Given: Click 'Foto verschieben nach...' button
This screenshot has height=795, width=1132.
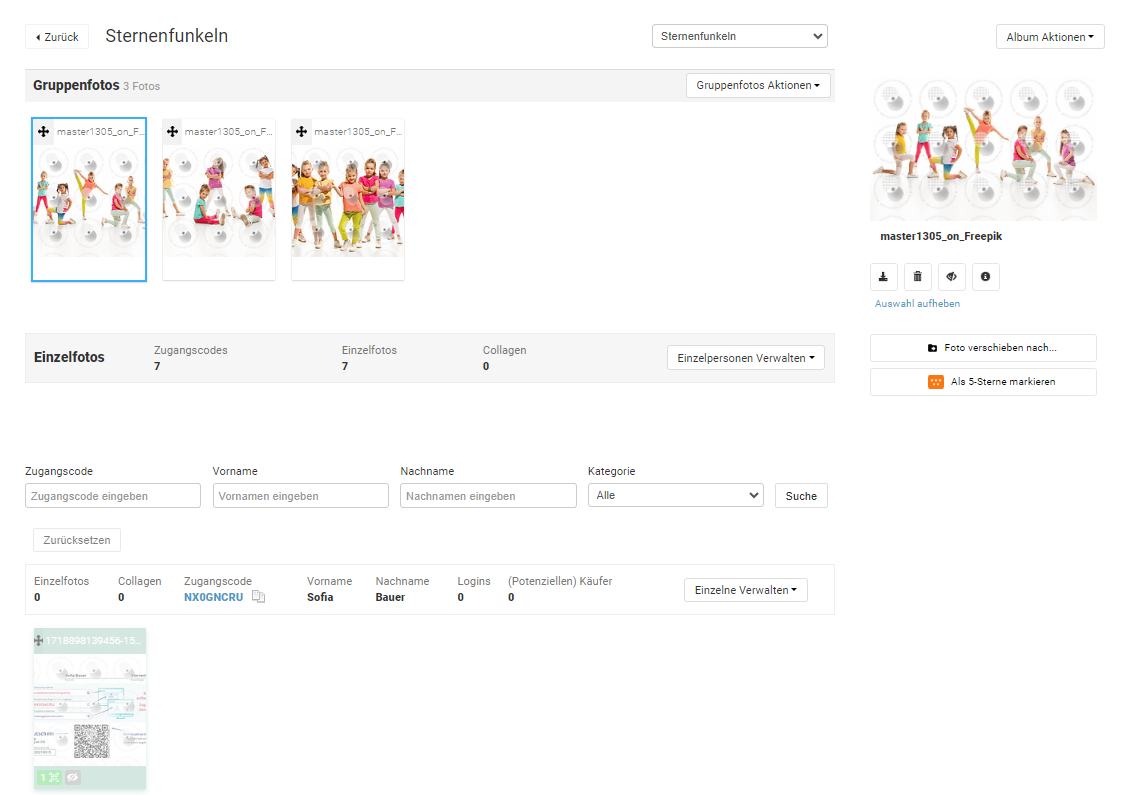Looking at the screenshot, I should [x=983, y=348].
